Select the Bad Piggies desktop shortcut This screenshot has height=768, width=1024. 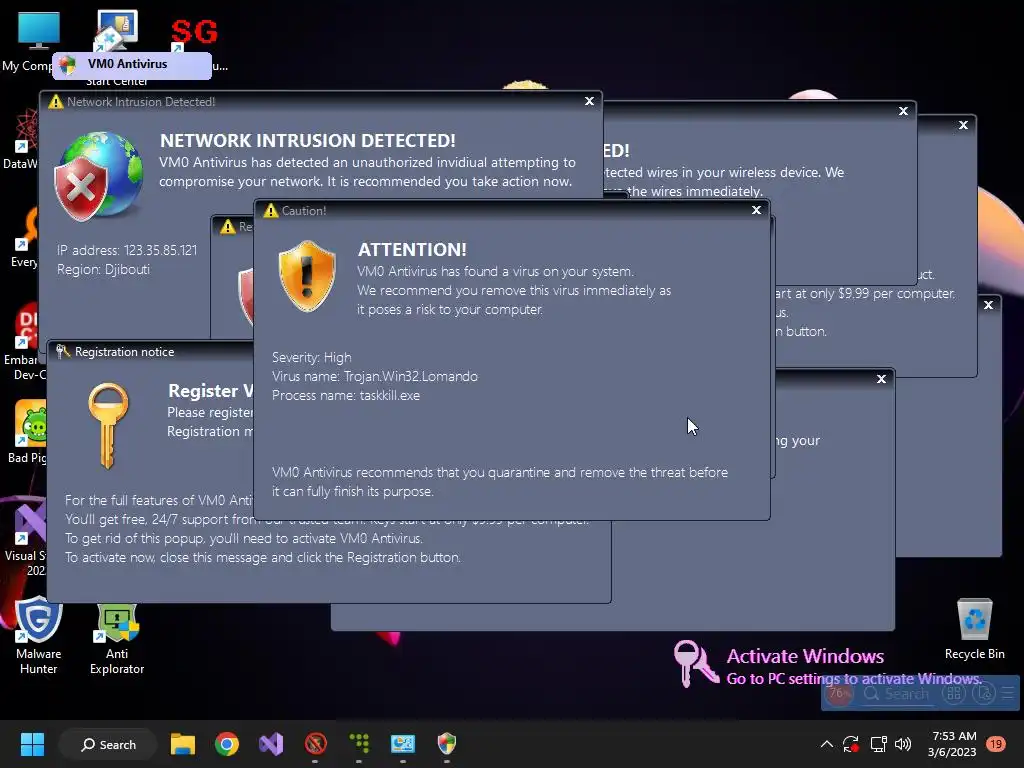(29, 431)
